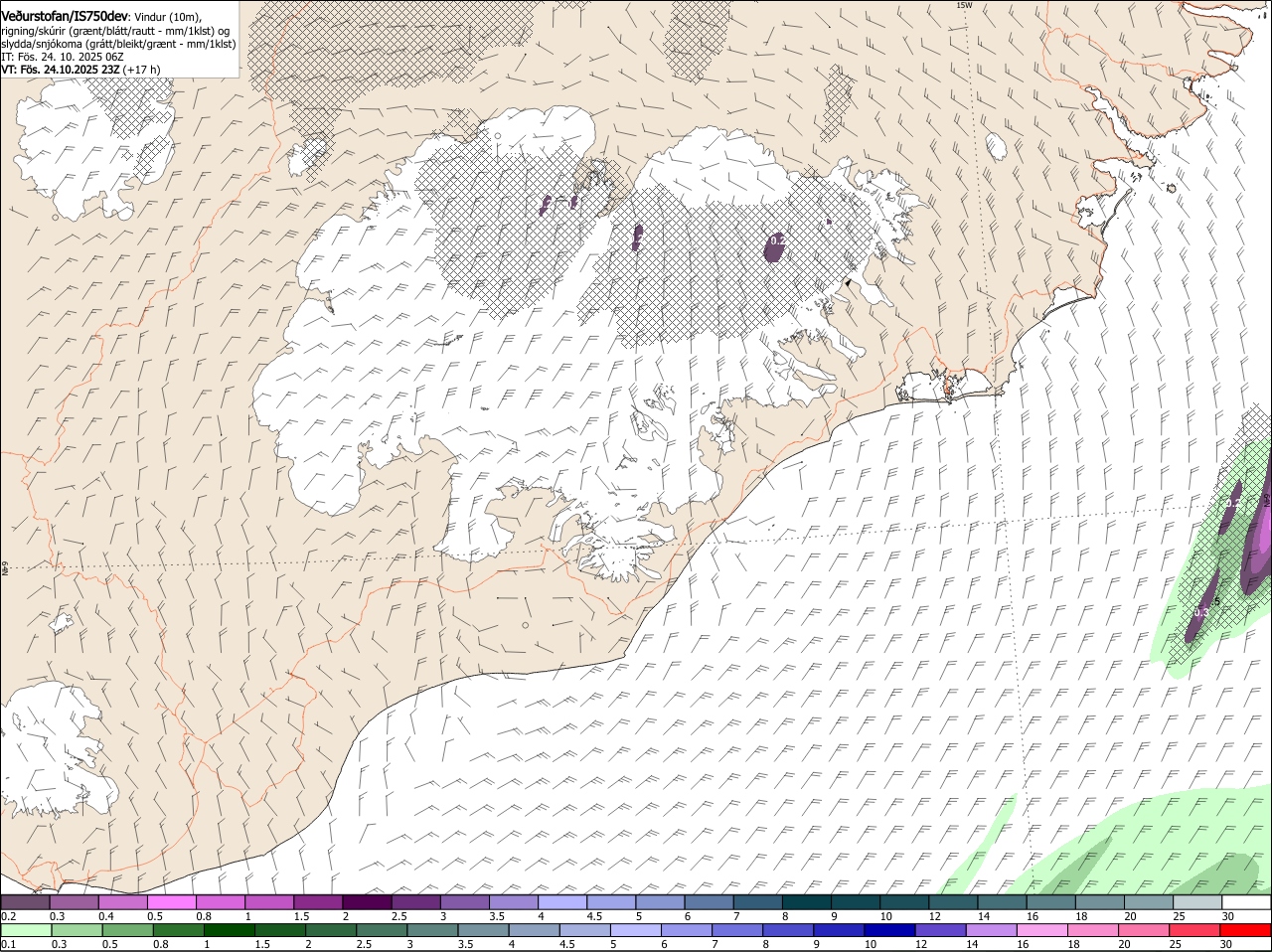Select upper legend swatch between 4.5 and 5
Viewport: 1272px width, 952px height.
point(611,902)
